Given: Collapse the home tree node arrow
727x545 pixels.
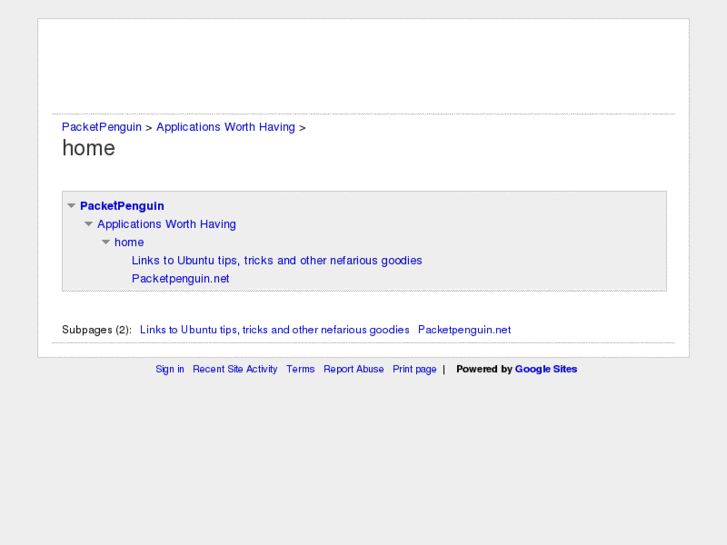Looking at the screenshot, I should point(106,242).
